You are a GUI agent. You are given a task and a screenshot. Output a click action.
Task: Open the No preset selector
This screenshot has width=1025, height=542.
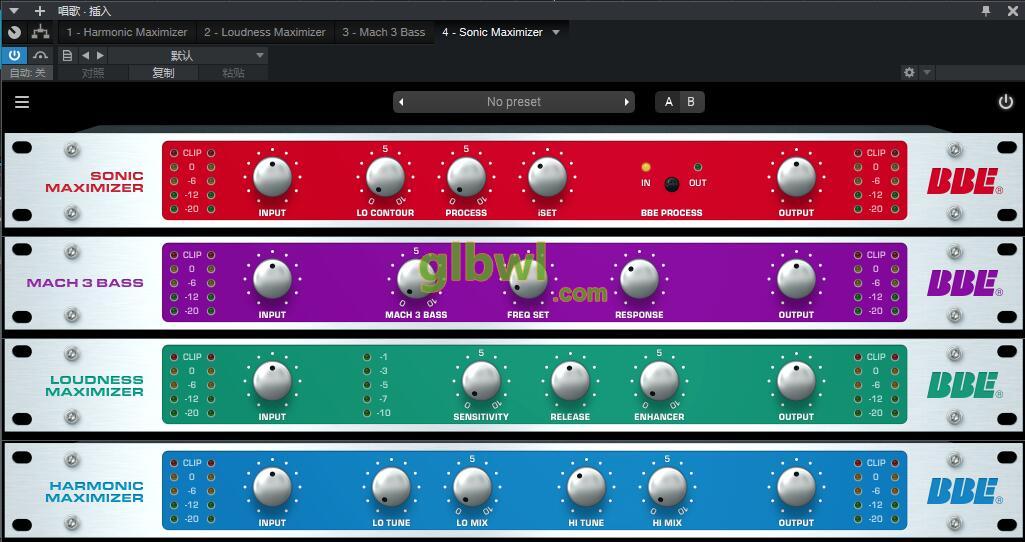[x=514, y=102]
